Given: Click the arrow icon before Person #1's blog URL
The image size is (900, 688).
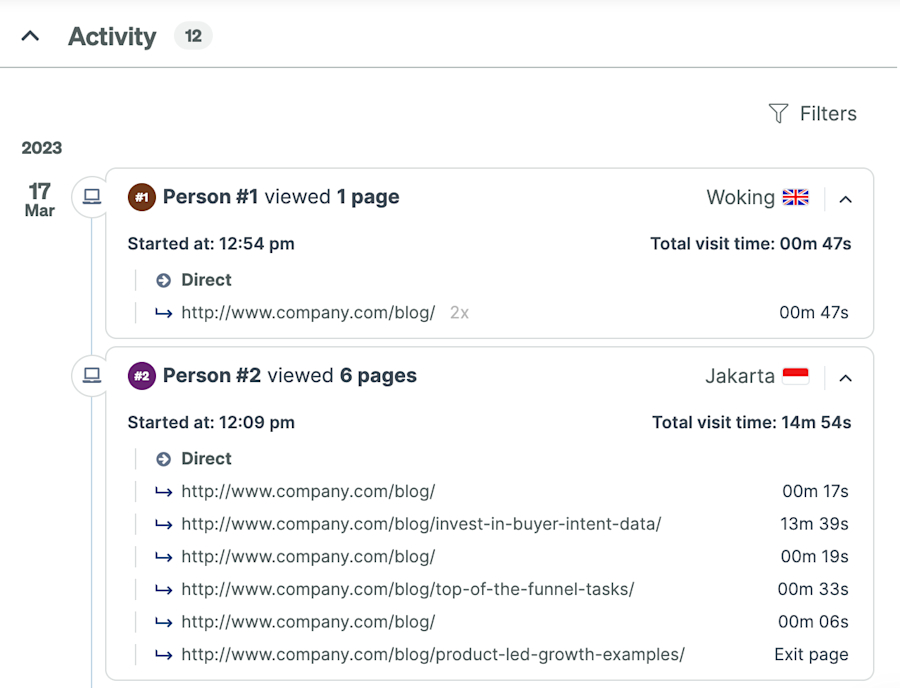Looking at the screenshot, I should [x=163, y=313].
